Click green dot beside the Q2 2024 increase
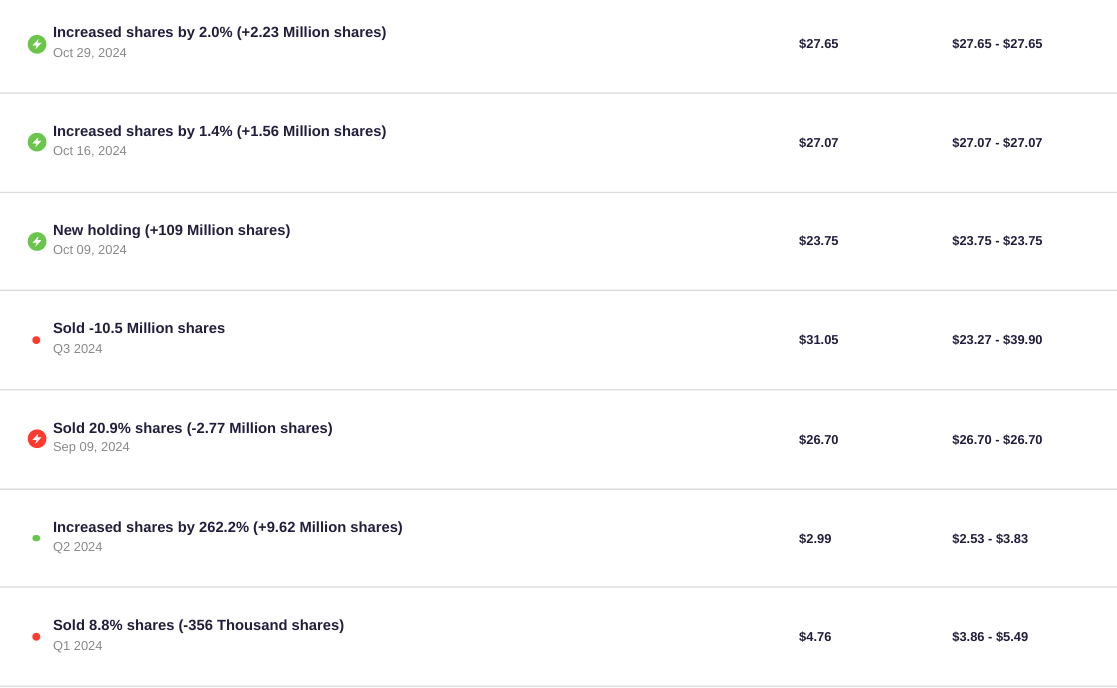The height and width of the screenshot is (688, 1117). coord(36,538)
